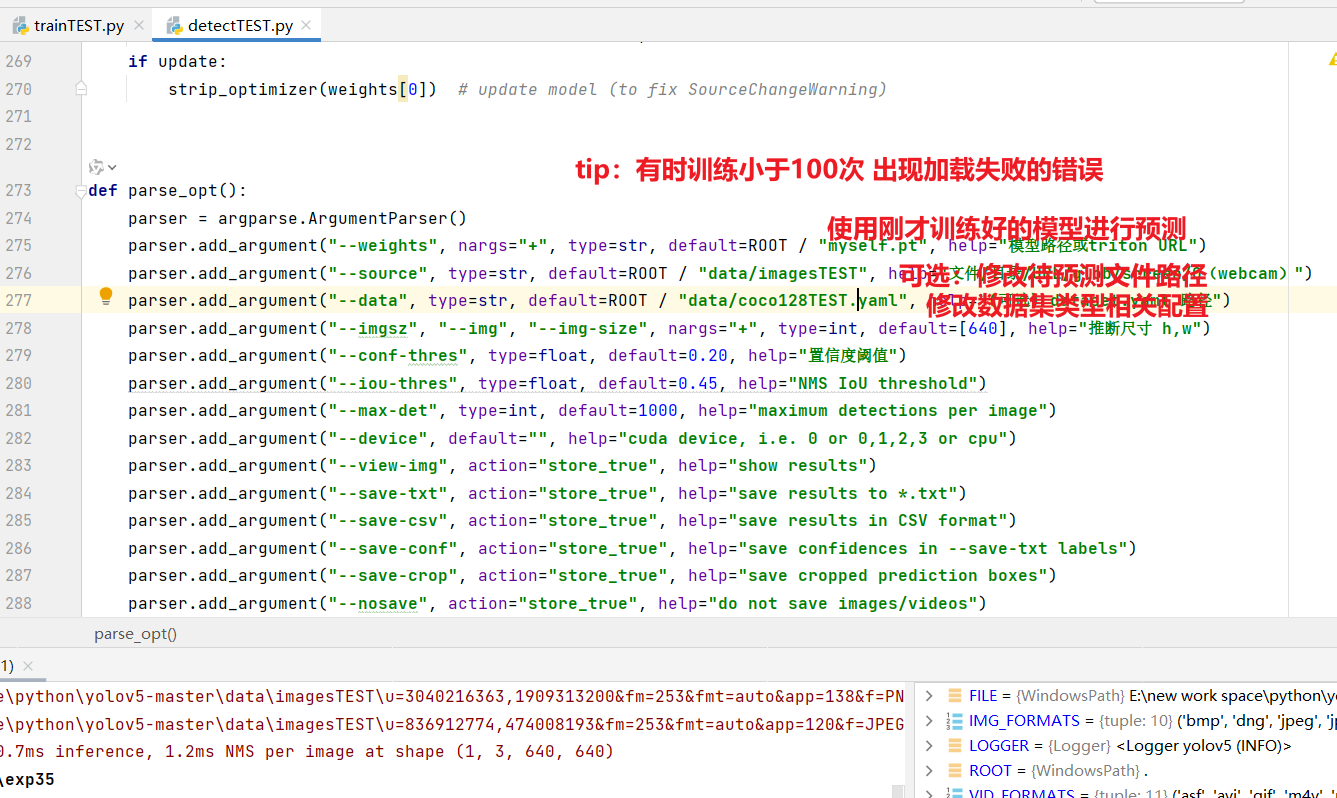This screenshot has width=1337, height=798.
Task: Click the "do not save images/videos" help text
Action: [843, 603]
